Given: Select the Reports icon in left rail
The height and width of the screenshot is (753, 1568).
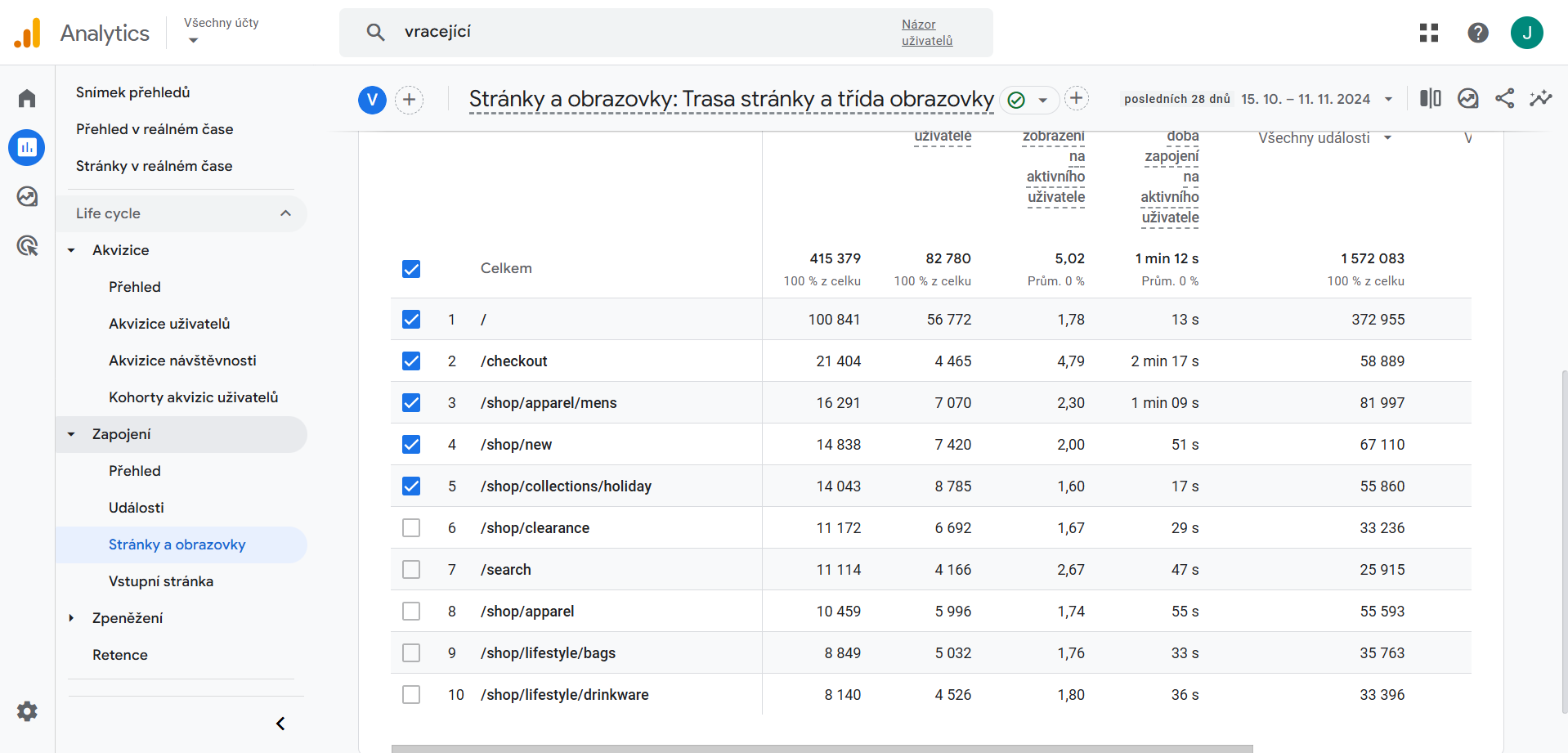Looking at the screenshot, I should coord(27,147).
